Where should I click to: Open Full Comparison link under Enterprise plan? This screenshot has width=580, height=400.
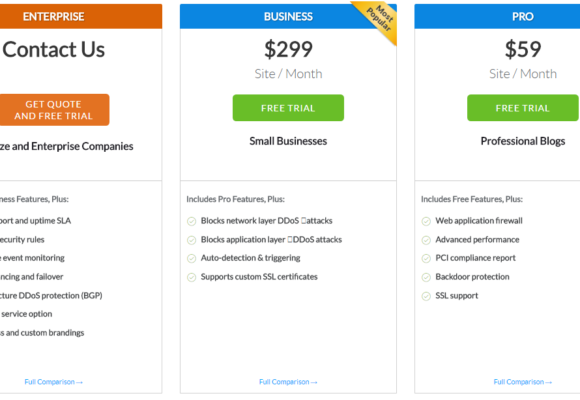pos(54,382)
